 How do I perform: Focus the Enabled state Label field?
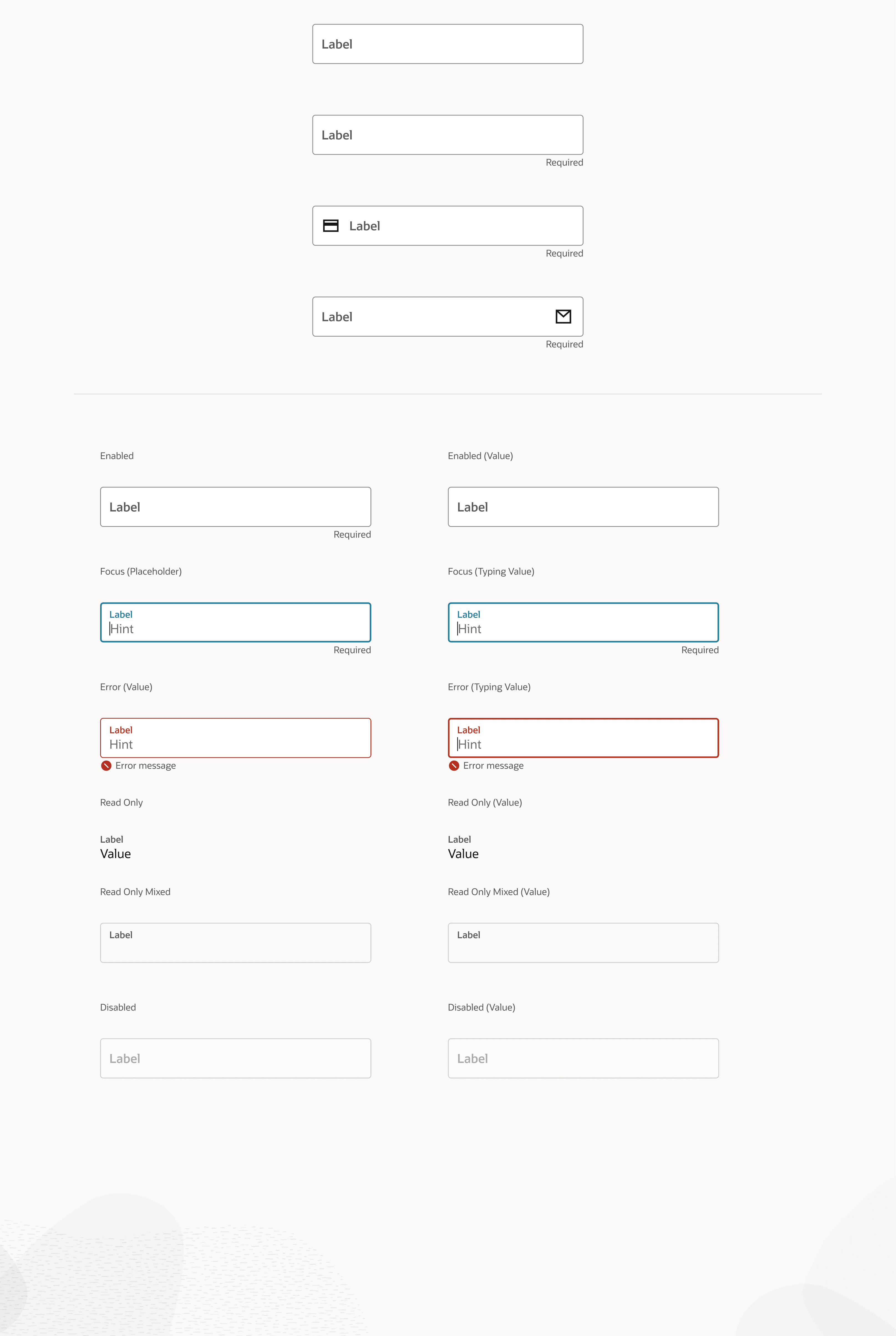point(235,507)
